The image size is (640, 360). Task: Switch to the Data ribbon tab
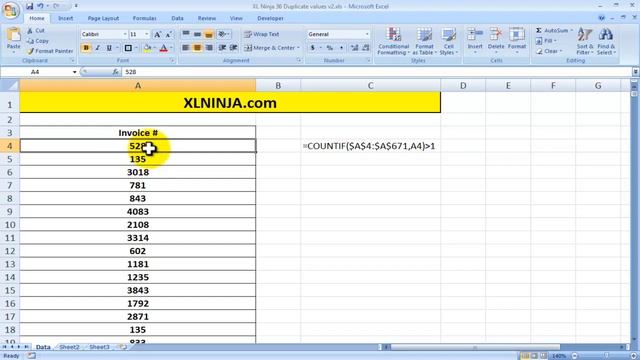pyautogui.click(x=178, y=18)
